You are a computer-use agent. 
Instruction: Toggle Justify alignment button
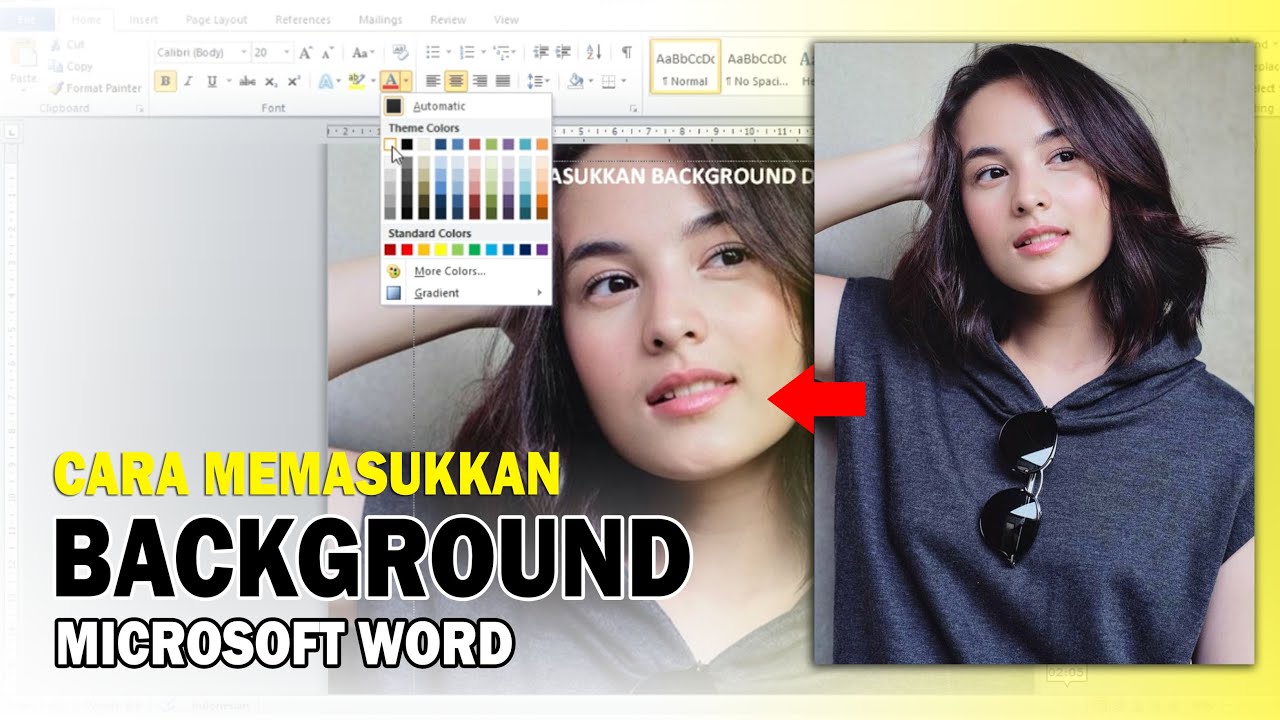(502, 81)
